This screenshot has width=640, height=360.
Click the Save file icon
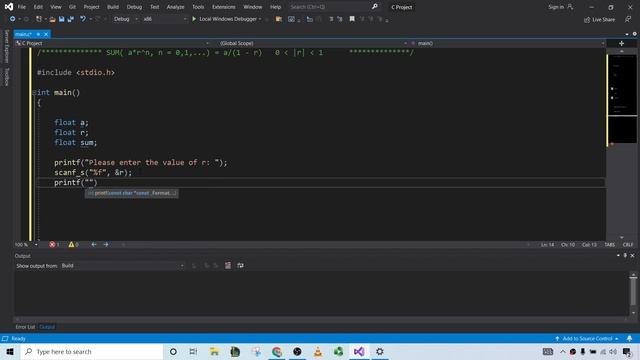[62, 19]
